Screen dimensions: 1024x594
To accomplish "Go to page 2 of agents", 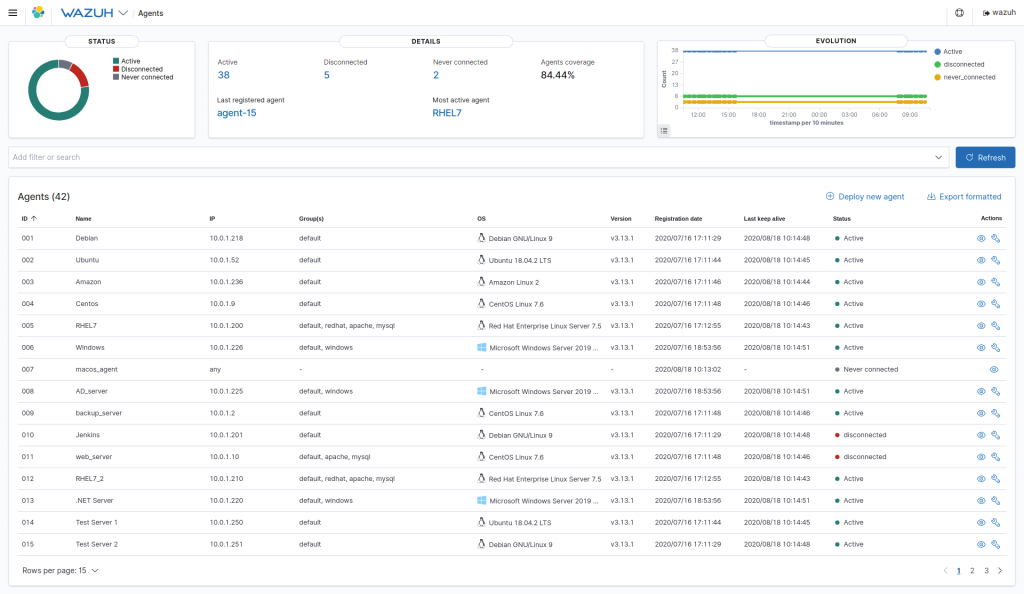I will [x=972, y=571].
